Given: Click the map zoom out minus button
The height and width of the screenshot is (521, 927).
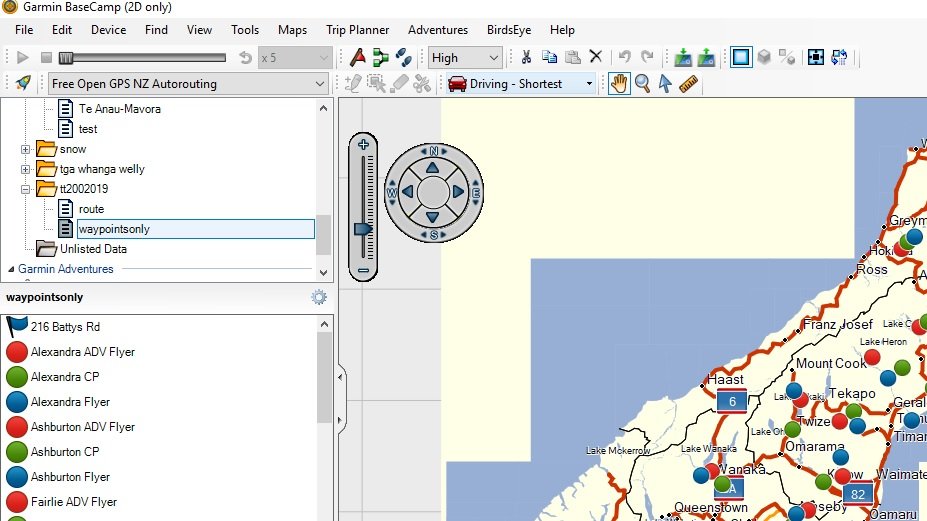Looking at the screenshot, I should (363, 270).
